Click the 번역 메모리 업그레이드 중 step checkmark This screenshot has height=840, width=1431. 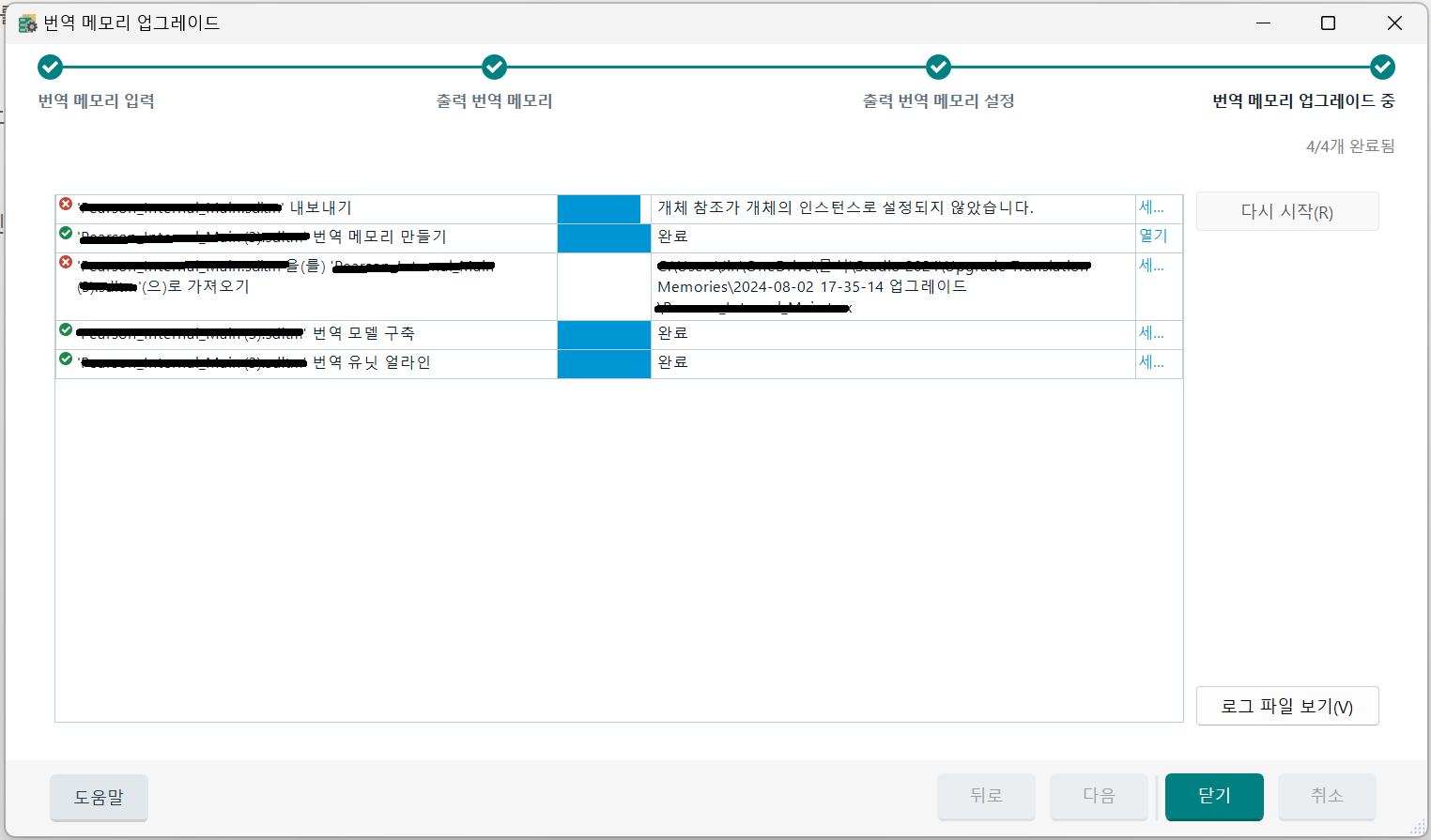[x=1380, y=67]
